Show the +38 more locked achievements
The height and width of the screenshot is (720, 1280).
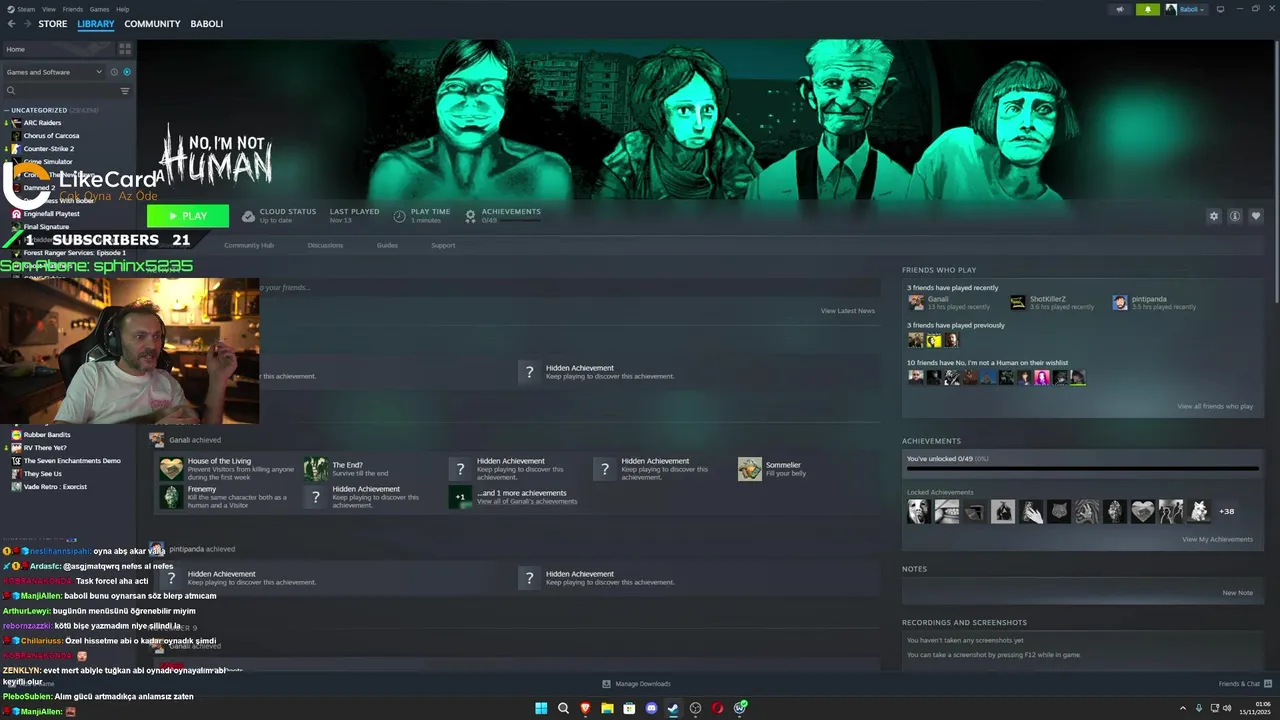[1227, 511]
